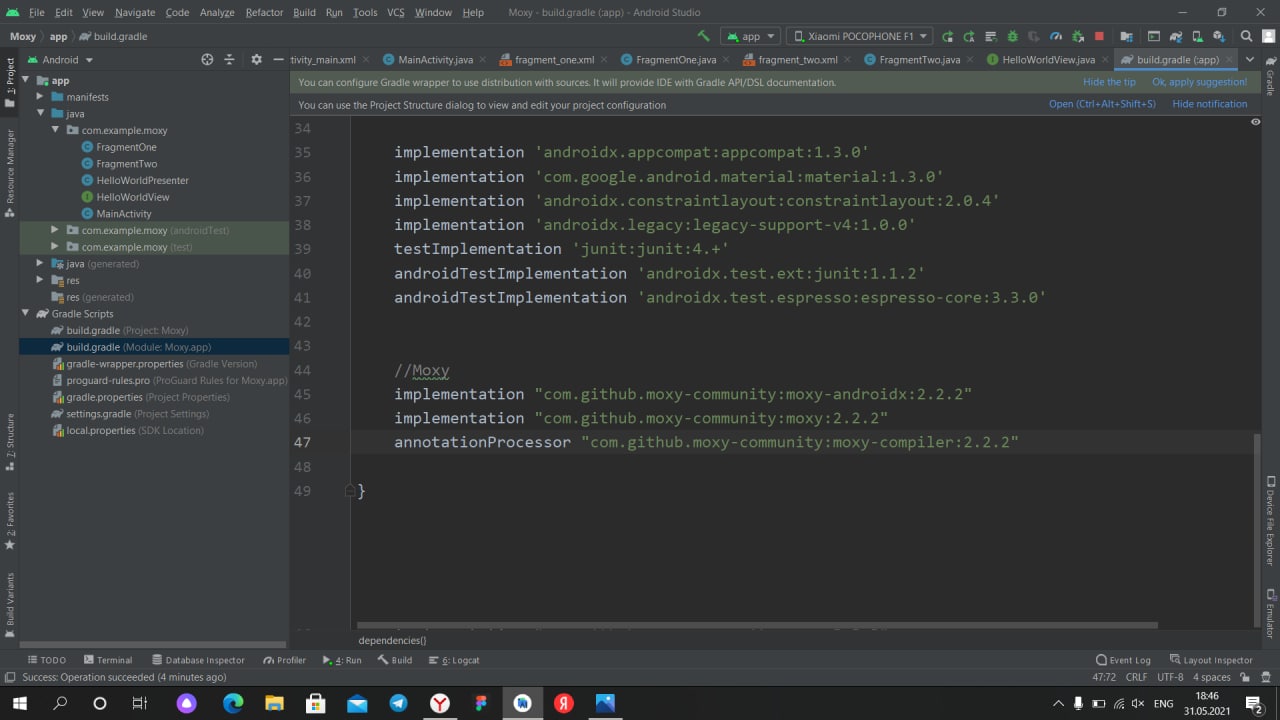1280x720 pixels.
Task: Select build.gradle (Project: Moxy) file
Action: [x=120, y=330]
